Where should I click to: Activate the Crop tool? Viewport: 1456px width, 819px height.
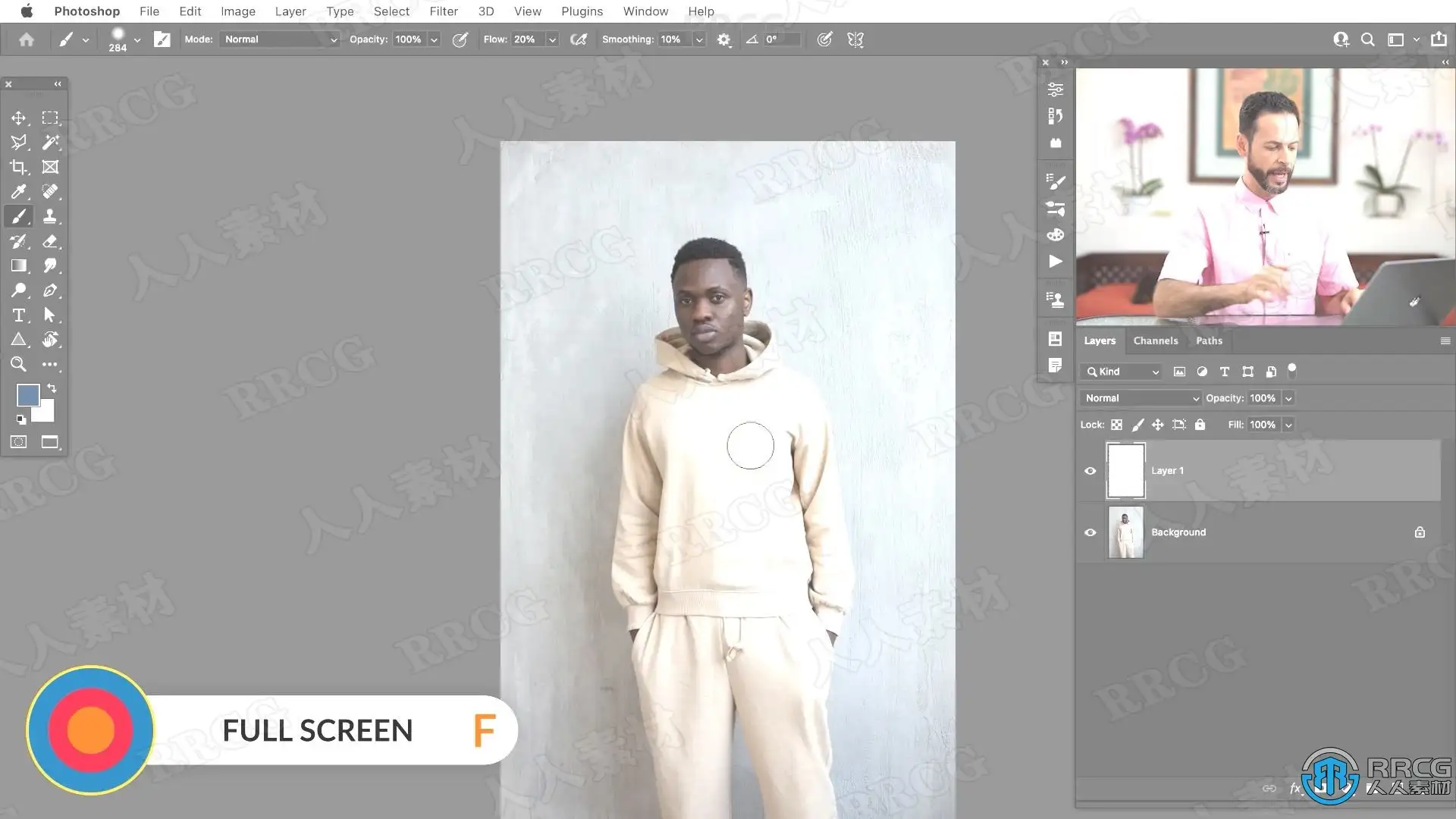[x=18, y=167]
